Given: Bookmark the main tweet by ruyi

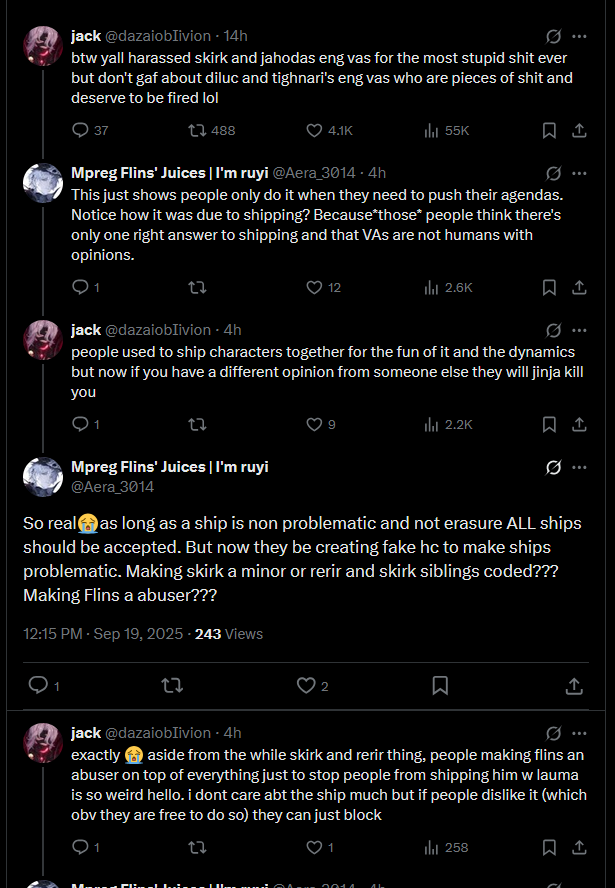Looking at the screenshot, I should [x=440, y=686].
